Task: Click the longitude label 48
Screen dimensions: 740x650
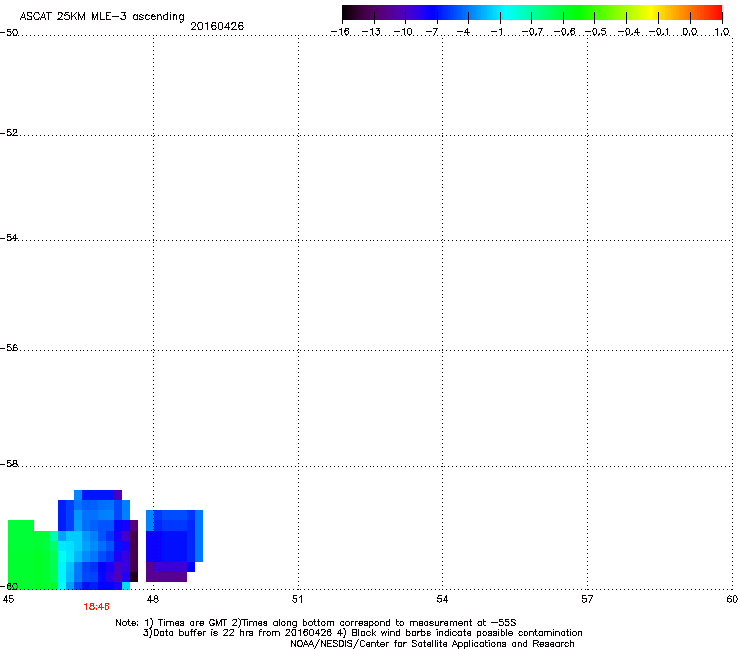Action: 152,599
